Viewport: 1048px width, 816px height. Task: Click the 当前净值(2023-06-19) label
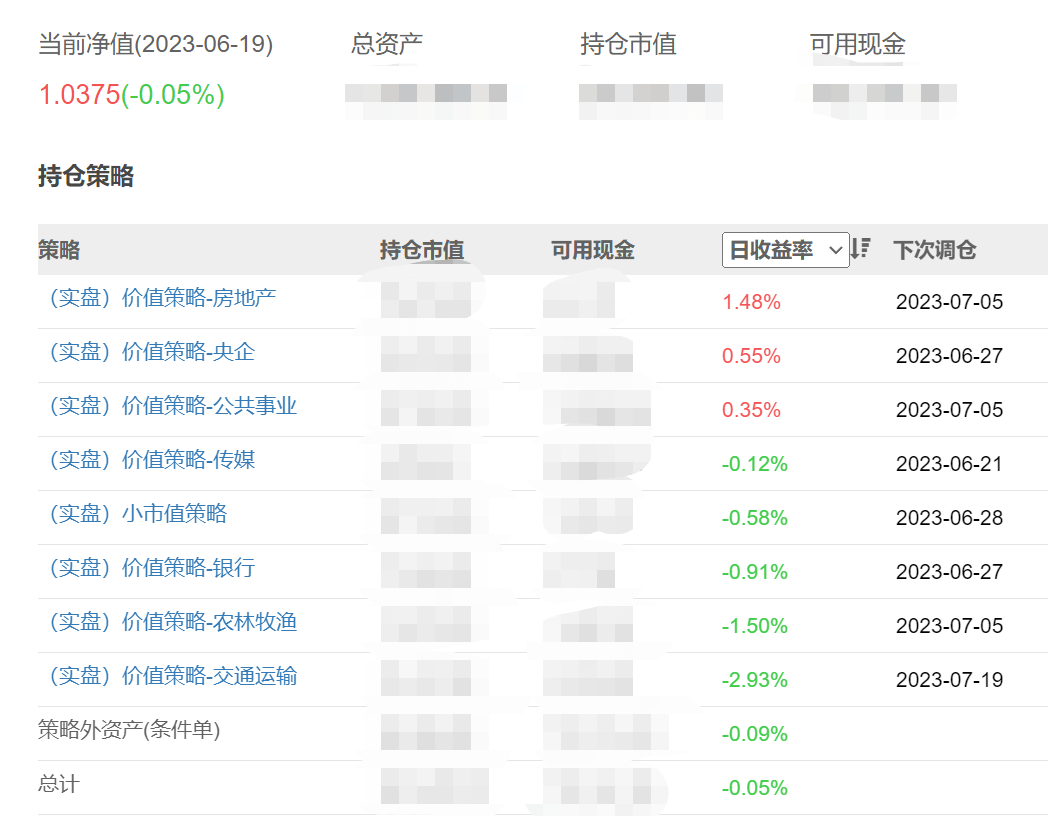point(156,44)
